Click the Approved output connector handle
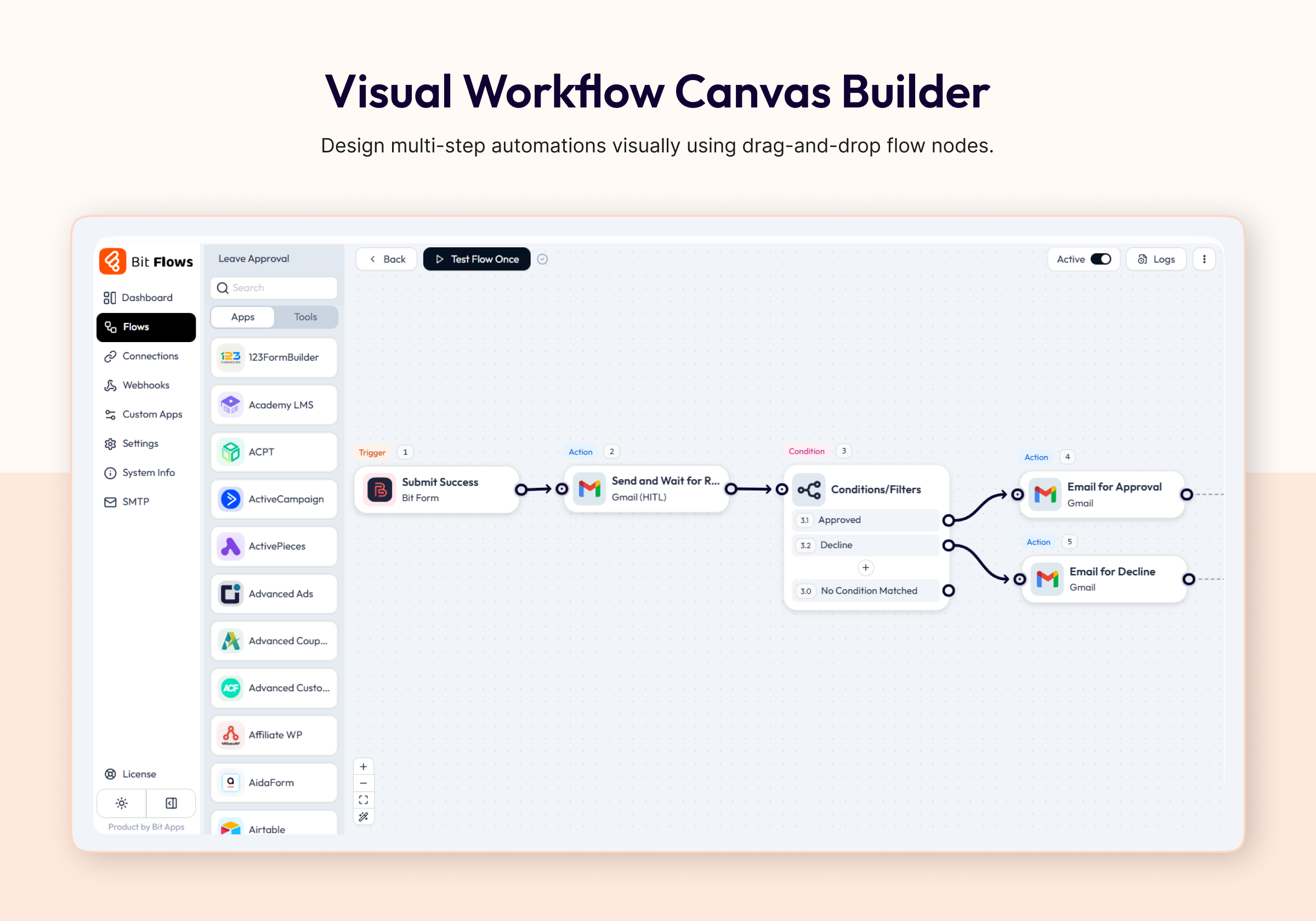Screen dimensions: 1316x921 tap(949, 520)
